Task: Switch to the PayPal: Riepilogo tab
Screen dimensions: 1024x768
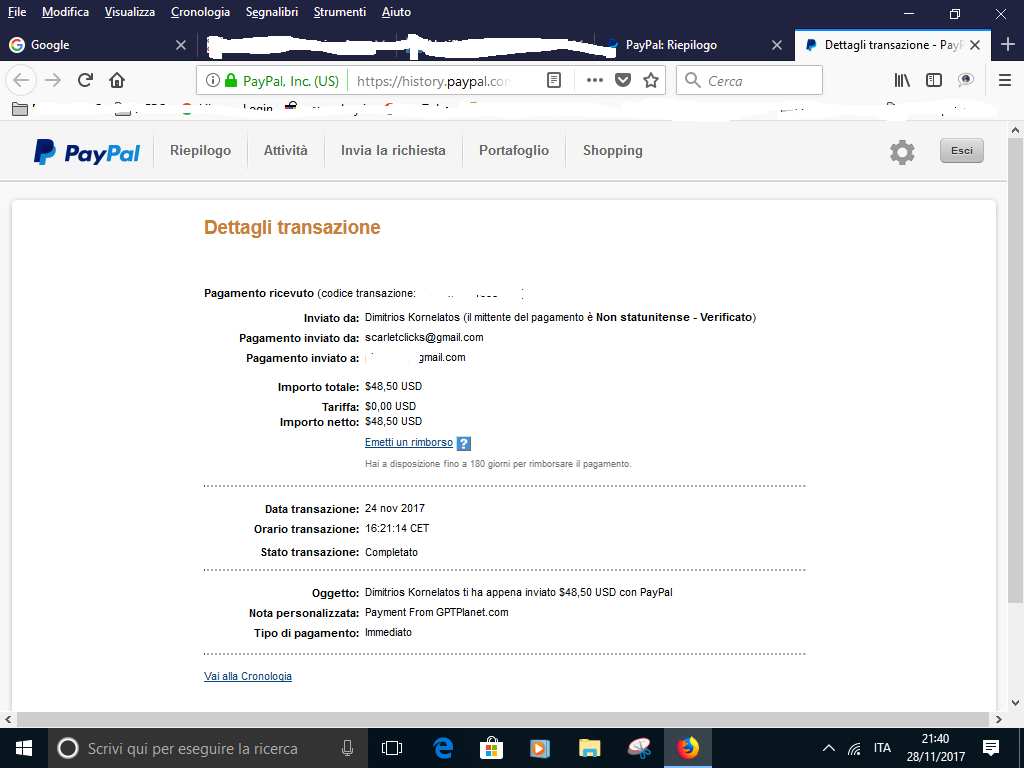Action: click(694, 44)
